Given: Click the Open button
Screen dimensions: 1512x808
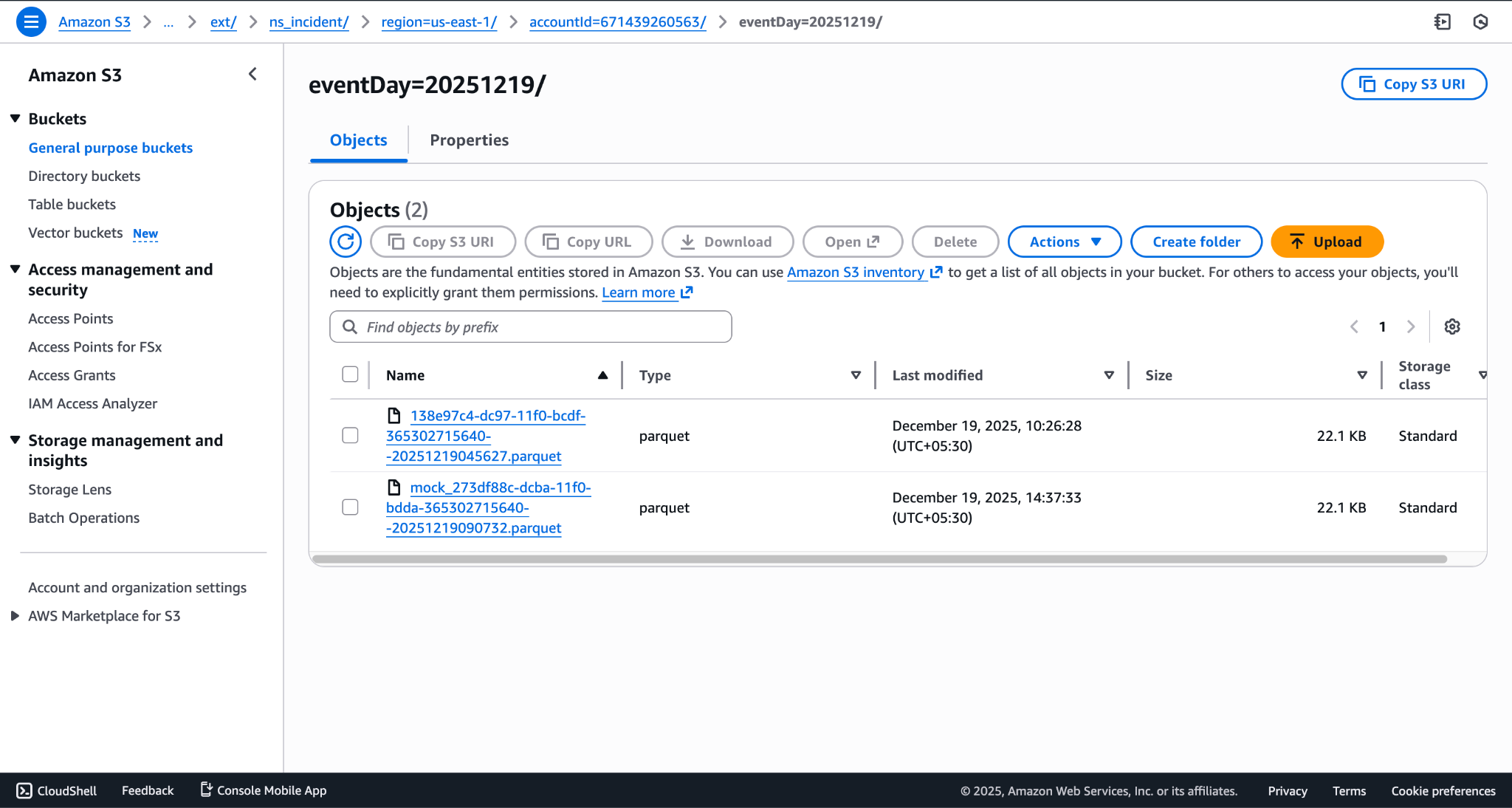Looking at the screenshot, I should coord(853,242).
